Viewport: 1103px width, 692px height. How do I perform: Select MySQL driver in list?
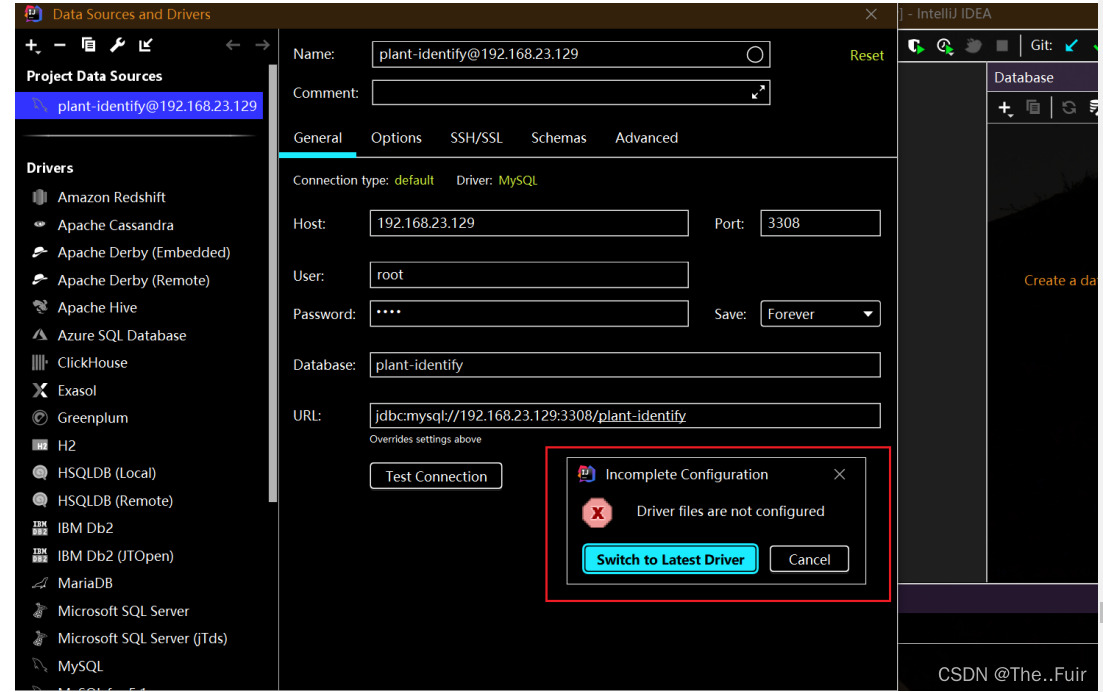click(79, 666)
